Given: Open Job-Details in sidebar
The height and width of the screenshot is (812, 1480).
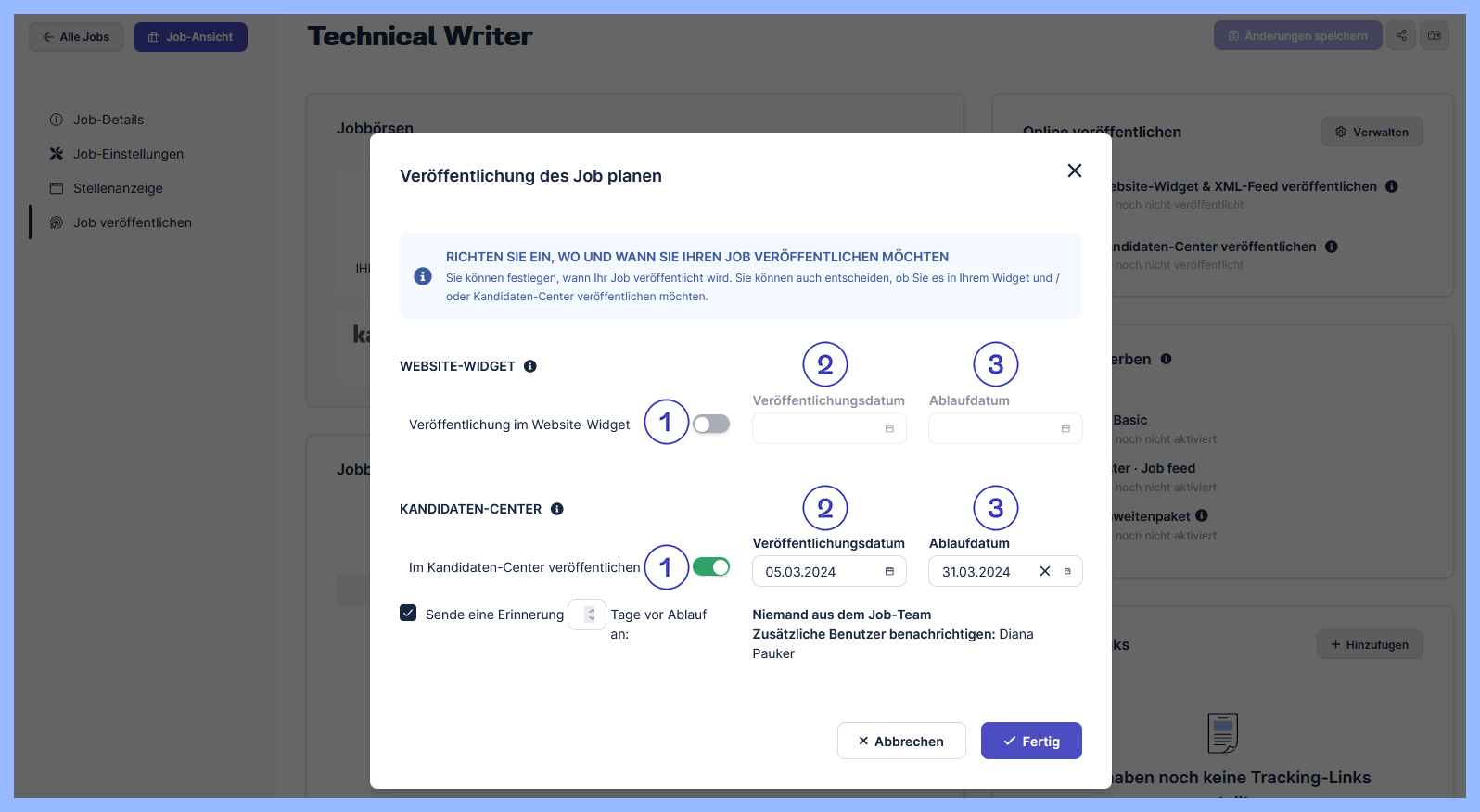Looking at the screenshot, I should (x=108, y=120).
